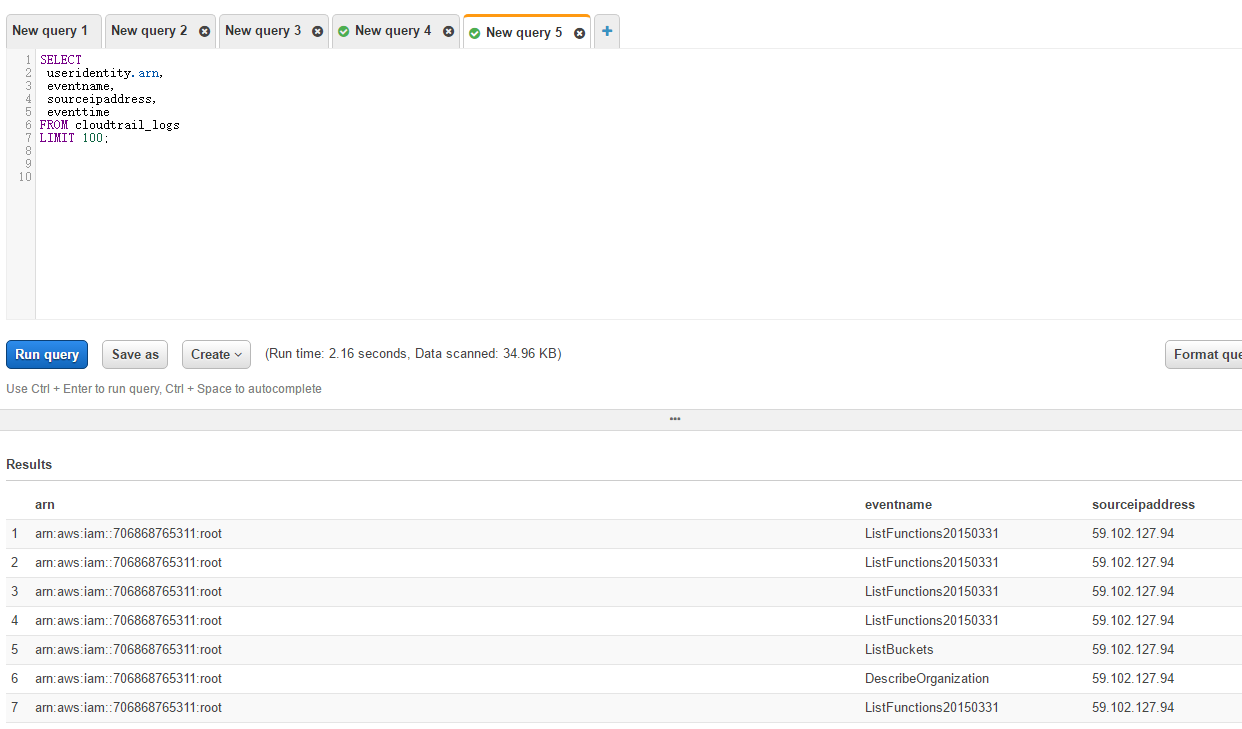Click the arn value in row 7
Screen dimensions: 1242x729
click(x=128, y=708)
